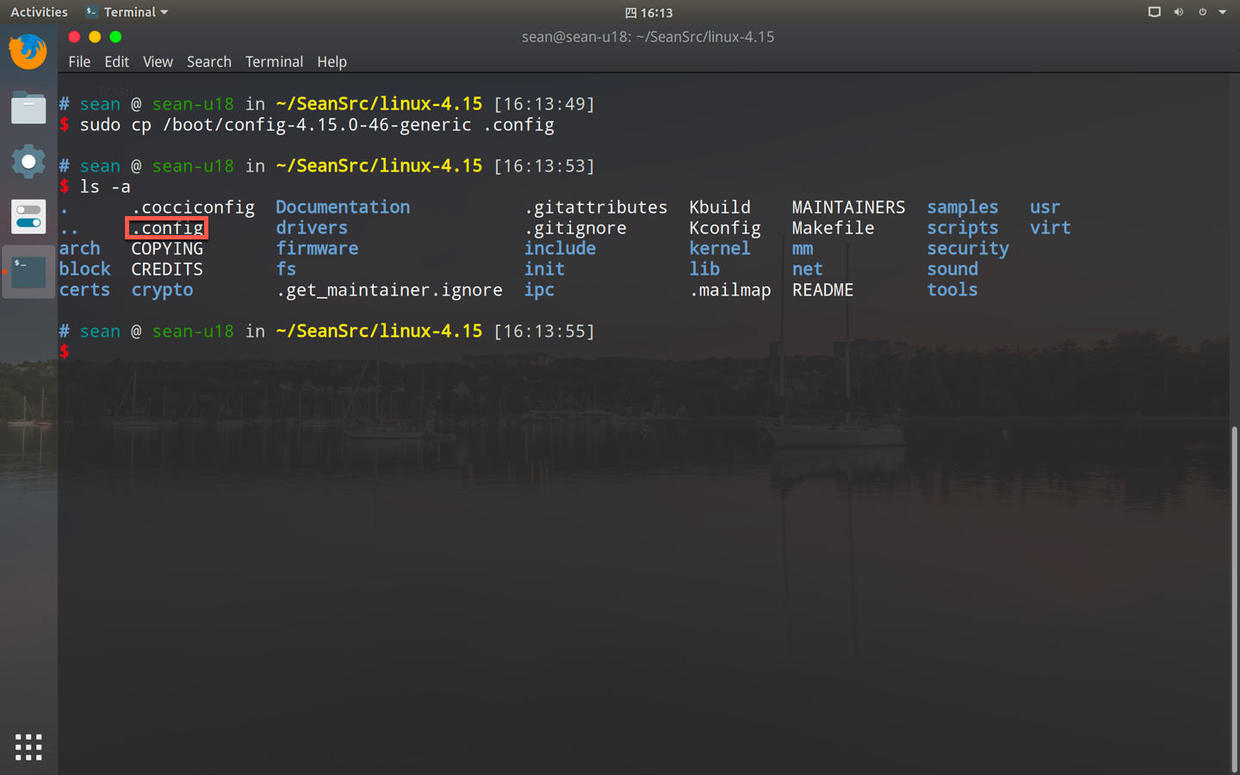Open the clock calendar at 16:13
This screenshot has height=775, width=1240.
[x=648, y=12]
